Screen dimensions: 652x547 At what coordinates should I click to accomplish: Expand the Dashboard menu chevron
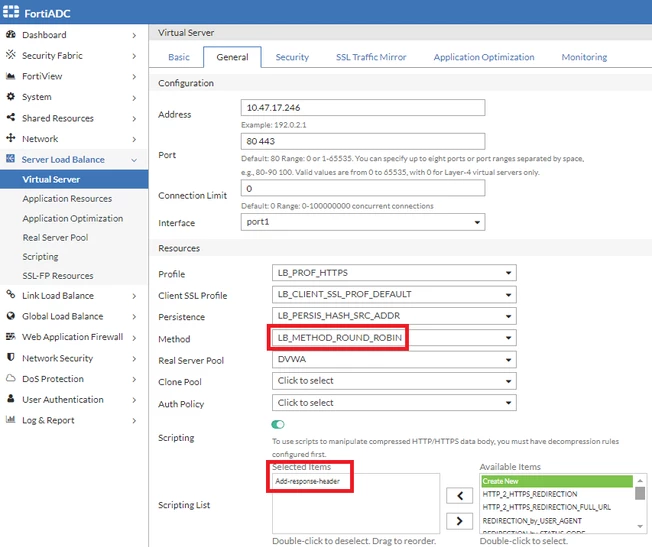[134, 35]
